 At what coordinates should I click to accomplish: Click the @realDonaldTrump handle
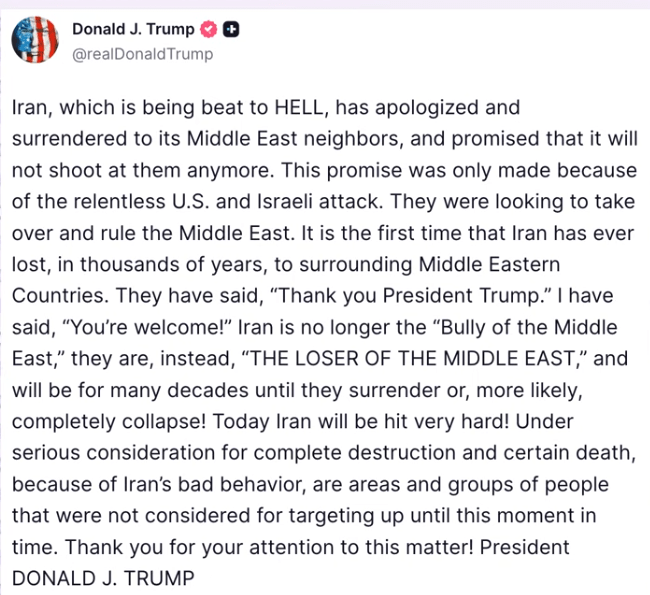142,54
